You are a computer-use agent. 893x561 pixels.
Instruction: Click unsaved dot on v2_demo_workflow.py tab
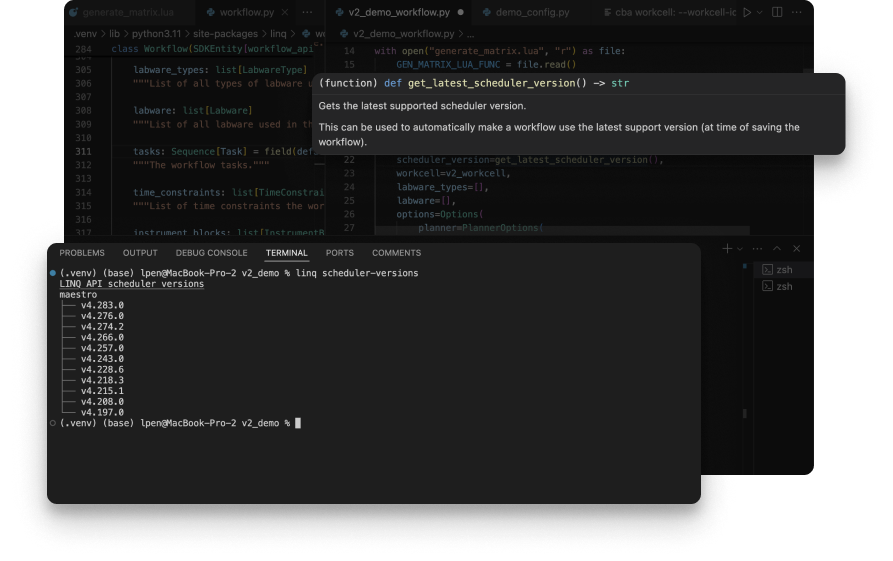coord(460,12)
